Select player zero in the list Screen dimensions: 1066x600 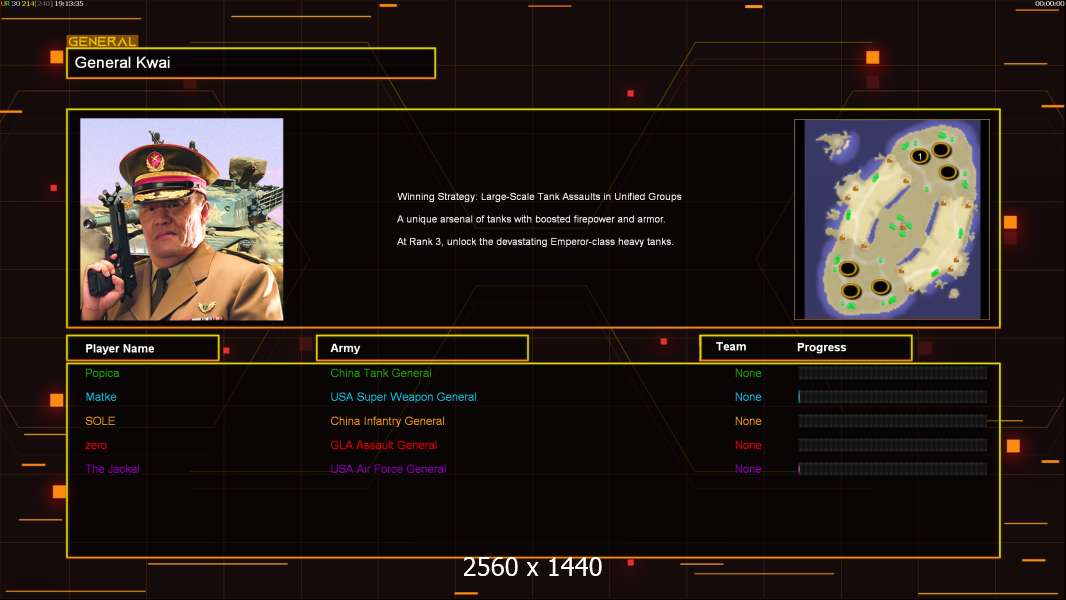(96, 445)
